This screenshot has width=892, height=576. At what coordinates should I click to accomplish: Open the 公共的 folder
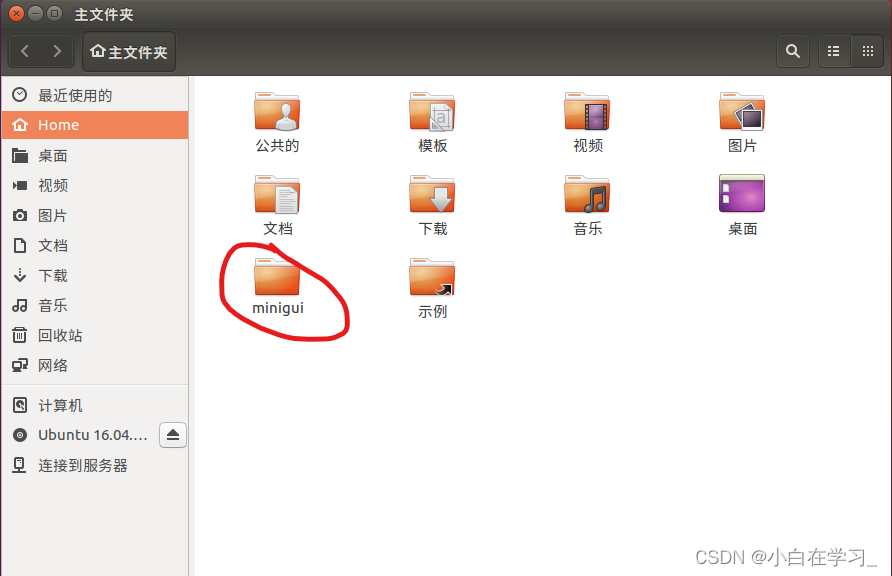tap(277, 112)
